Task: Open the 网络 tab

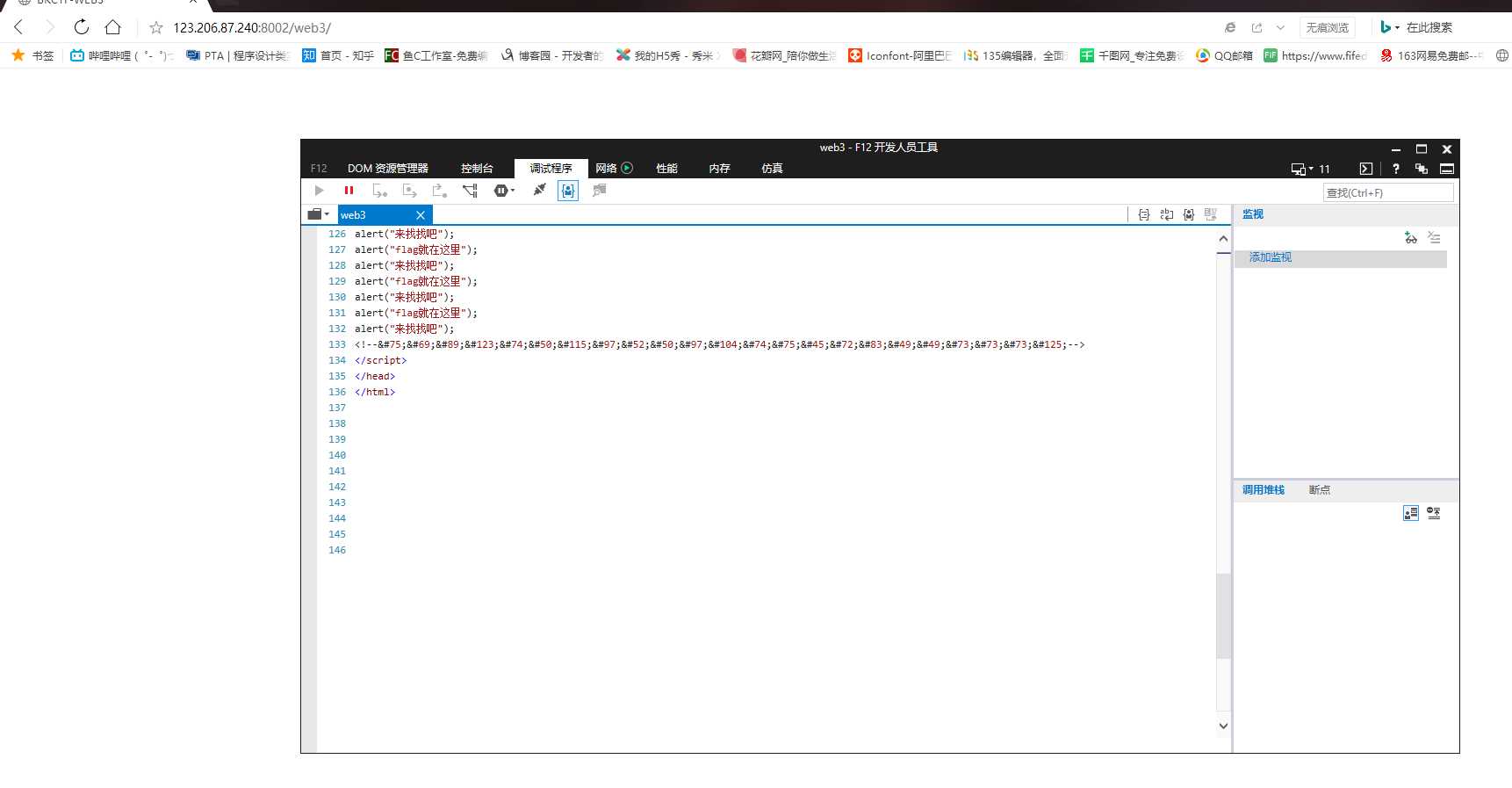Action: [606, 169]
